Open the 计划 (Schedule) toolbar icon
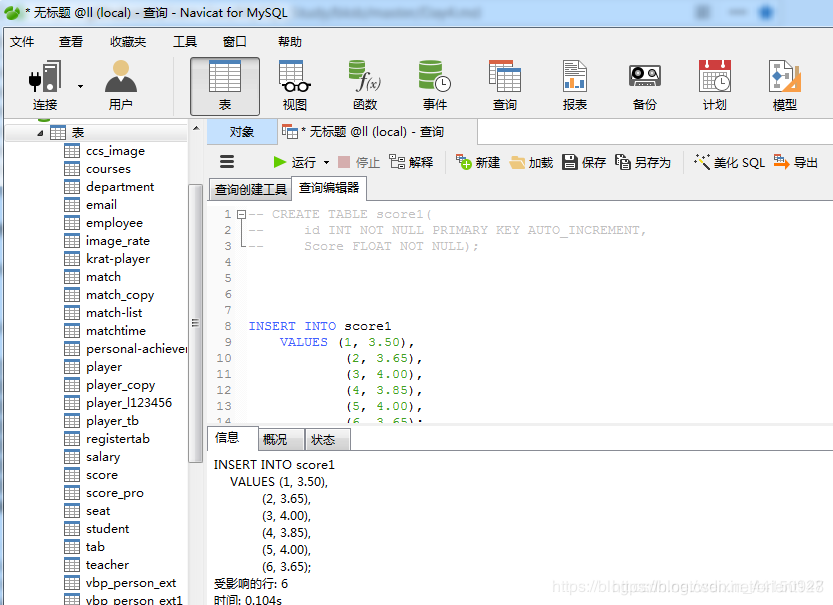The image size is (833, 605). tap(715, 85)
